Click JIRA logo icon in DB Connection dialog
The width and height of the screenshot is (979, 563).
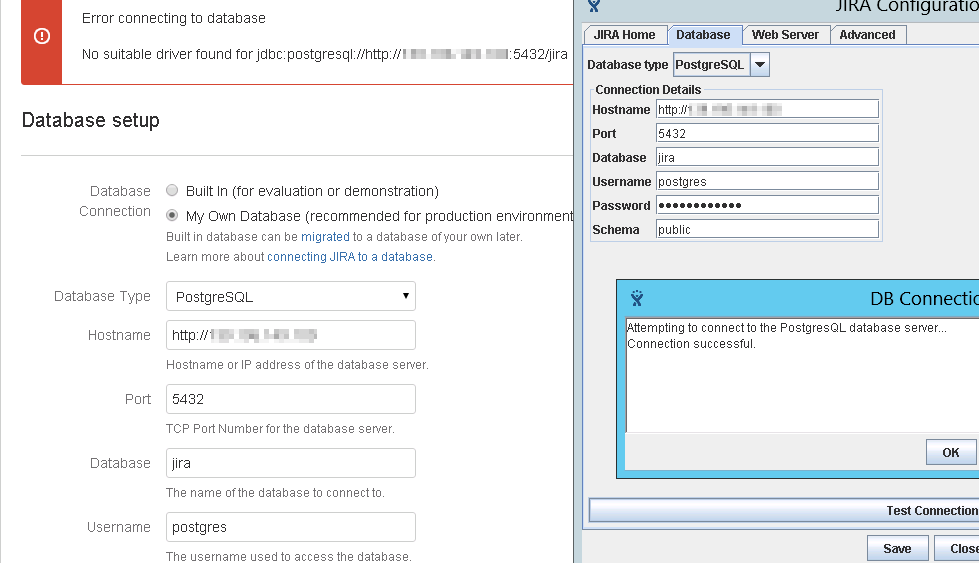click(637, 298)
